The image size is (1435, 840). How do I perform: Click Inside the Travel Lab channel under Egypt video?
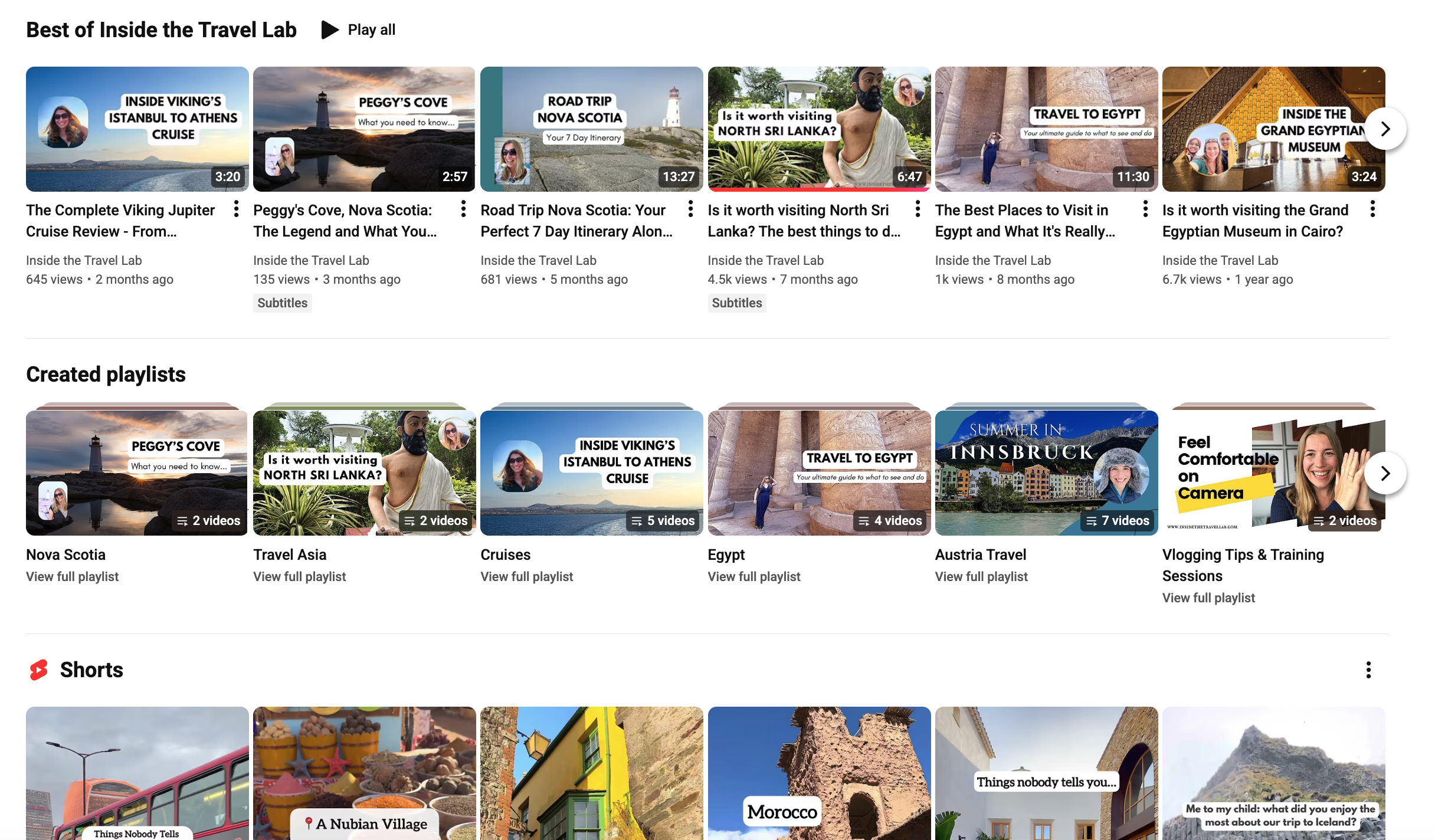pos(992,261)
